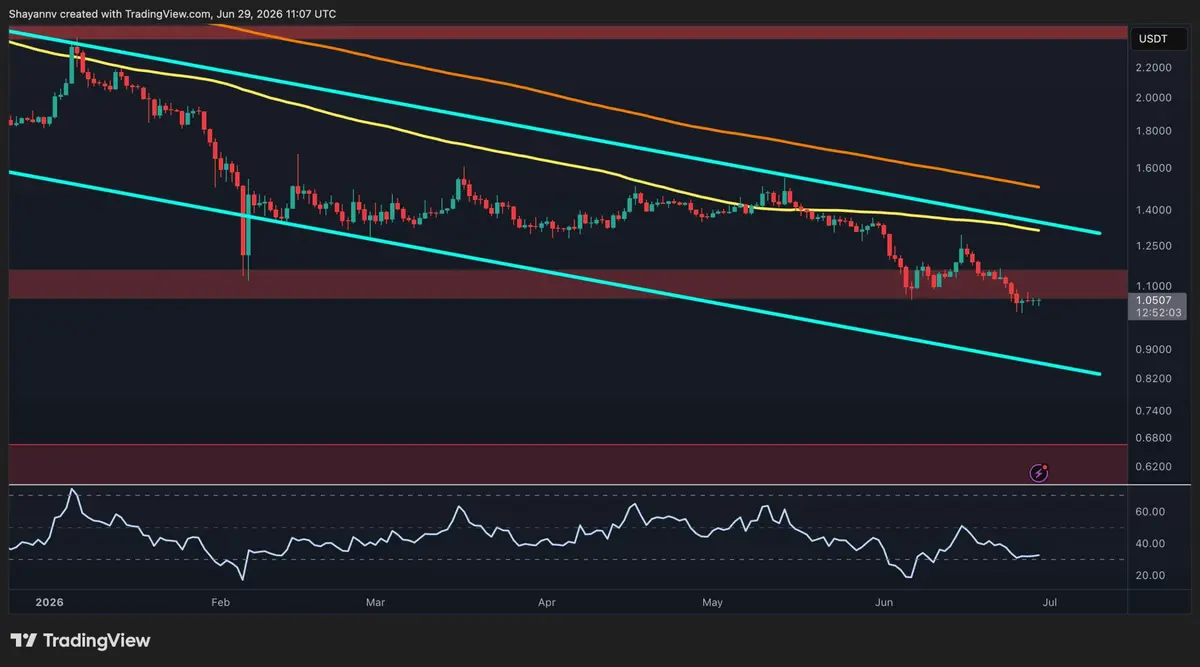Click the 0.9000 price axis label
The image size is (1200, 667).
pos(1154,349)
